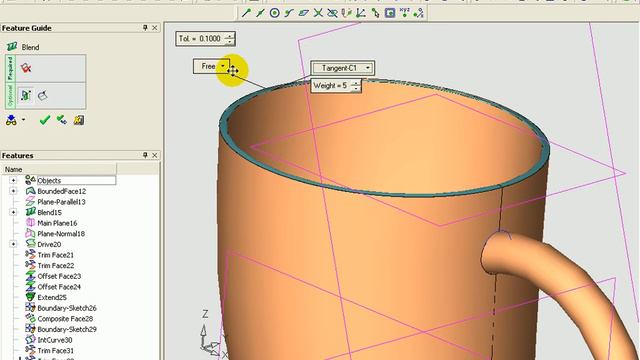Adjust the Tol value stepper
The width and height of the screenshot is (640, 360).
[x=229, y=39]
